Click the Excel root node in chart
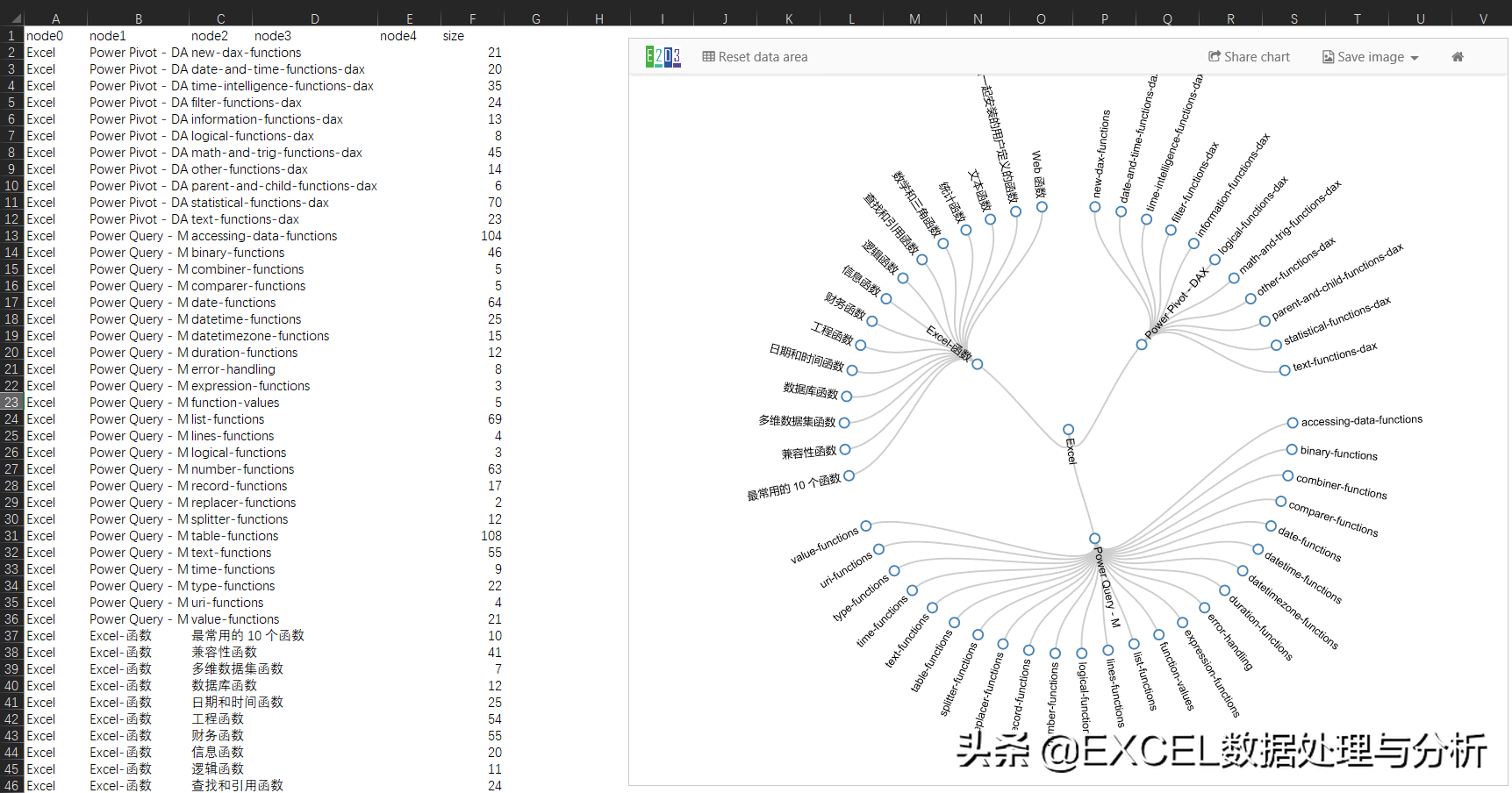This screenshot has height=793, width=1512. pos(1068,430)
